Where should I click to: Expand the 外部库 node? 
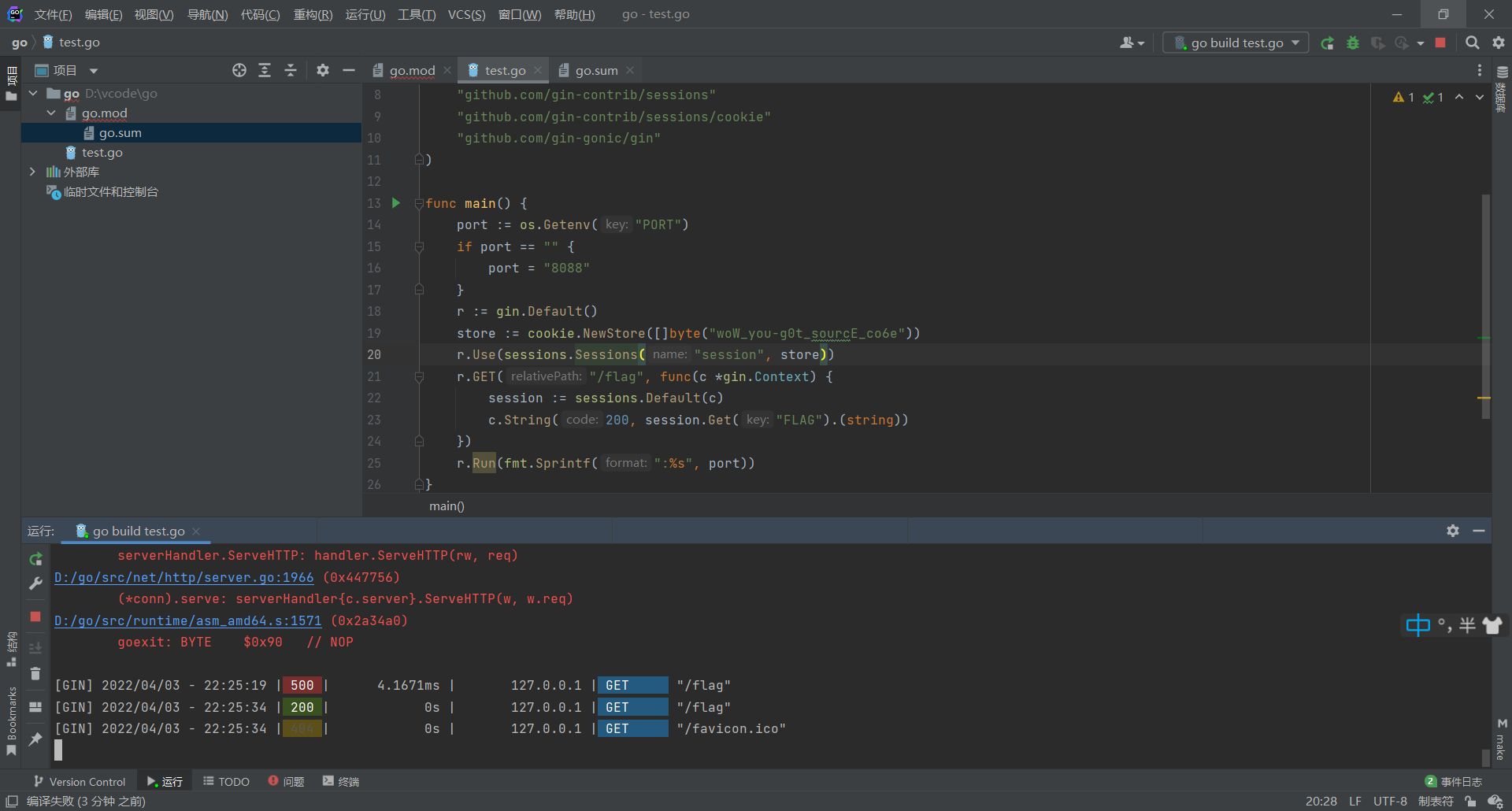(32, 172)
